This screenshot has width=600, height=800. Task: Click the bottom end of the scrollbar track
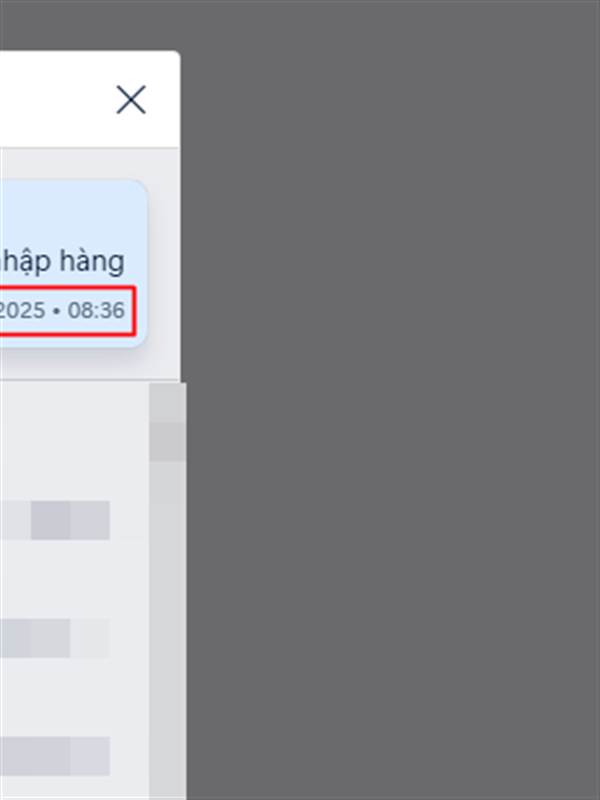click(168, 788)
